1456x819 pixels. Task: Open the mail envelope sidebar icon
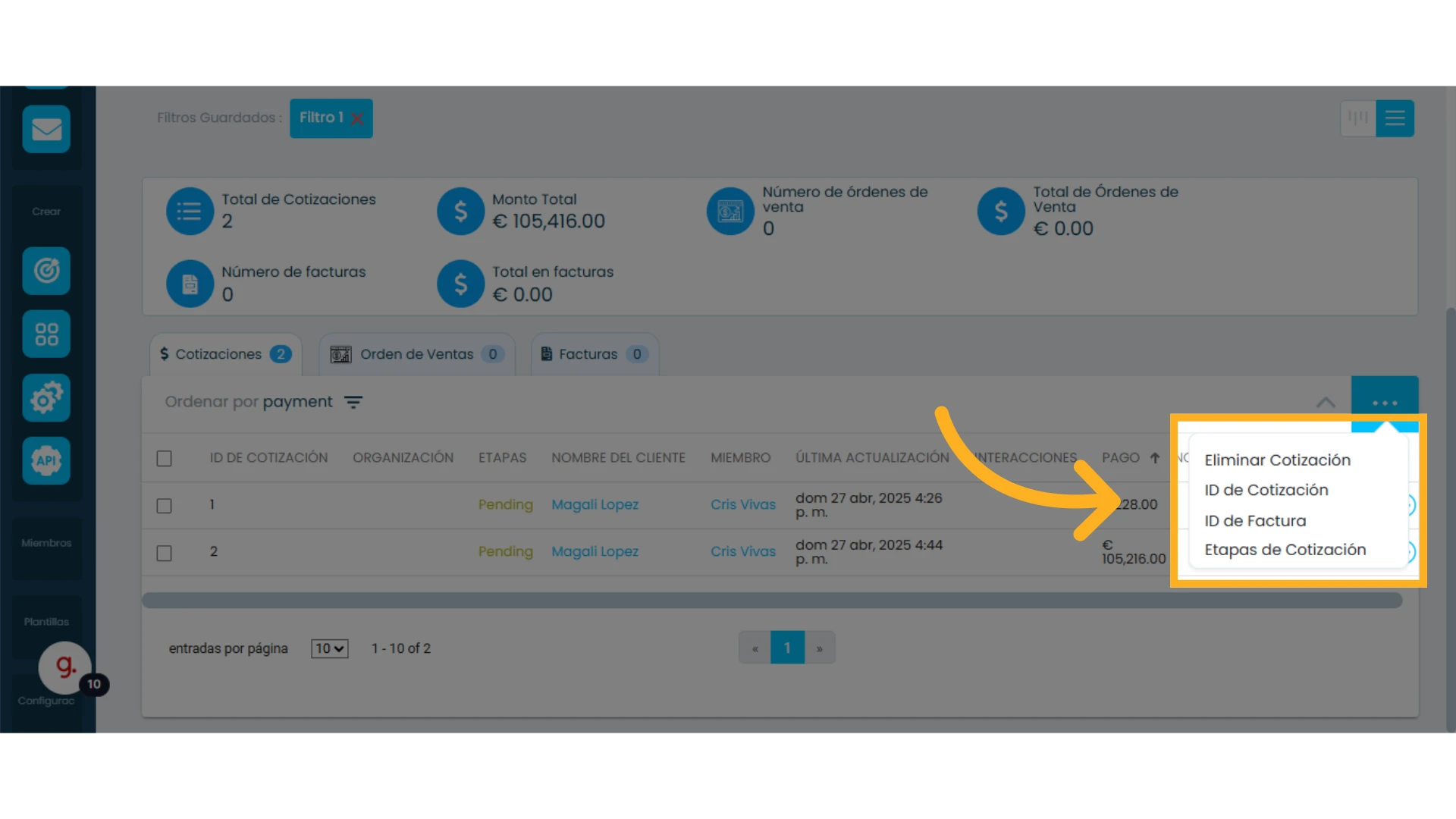point(46,129)
